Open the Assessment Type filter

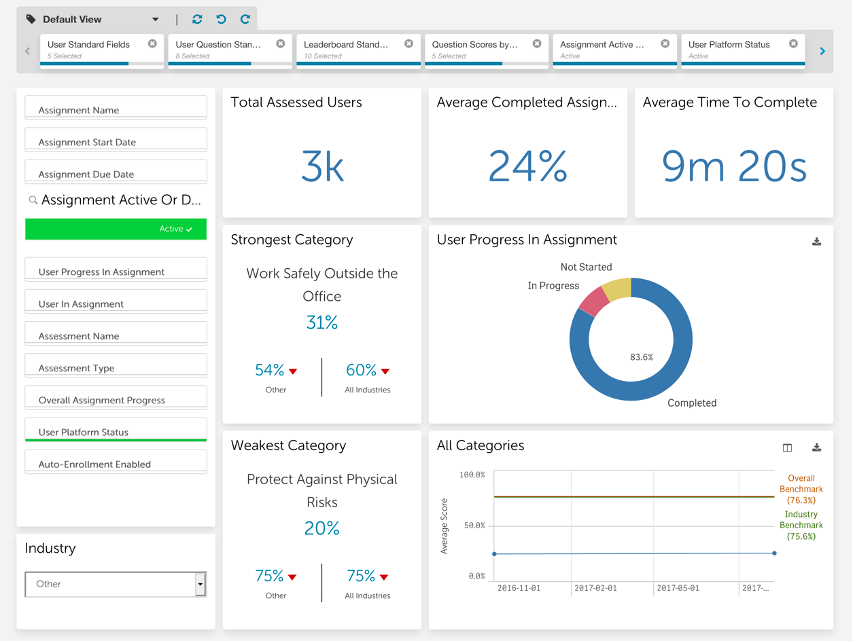pos(116,366)
